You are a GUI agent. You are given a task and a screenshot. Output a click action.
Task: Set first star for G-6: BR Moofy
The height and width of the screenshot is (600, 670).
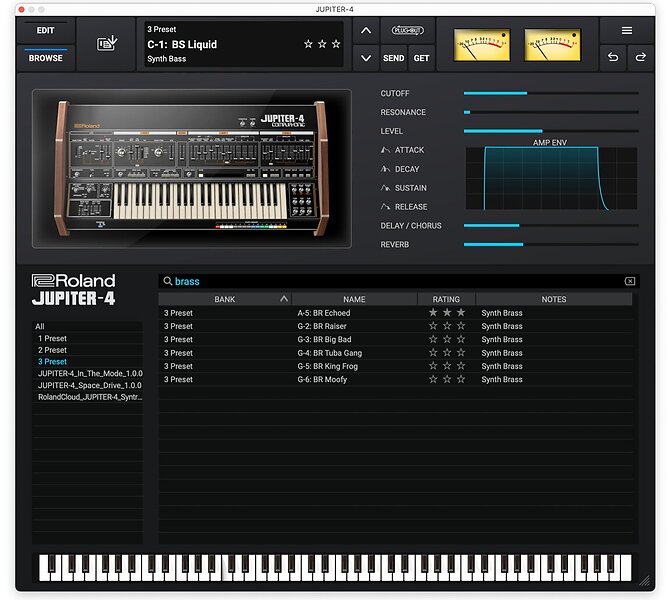[x=433, y=379]
